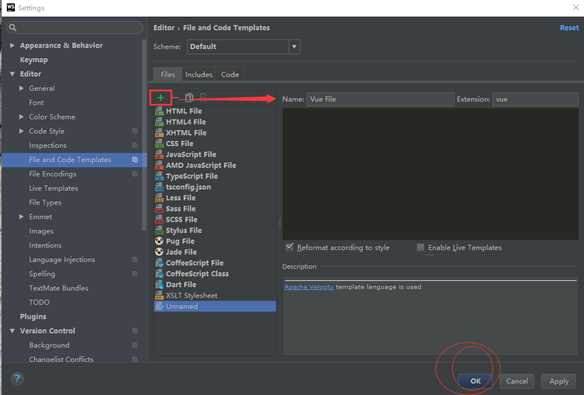Click the Sass File template icon
Viewport: 584px width, 395px height.
159,208
